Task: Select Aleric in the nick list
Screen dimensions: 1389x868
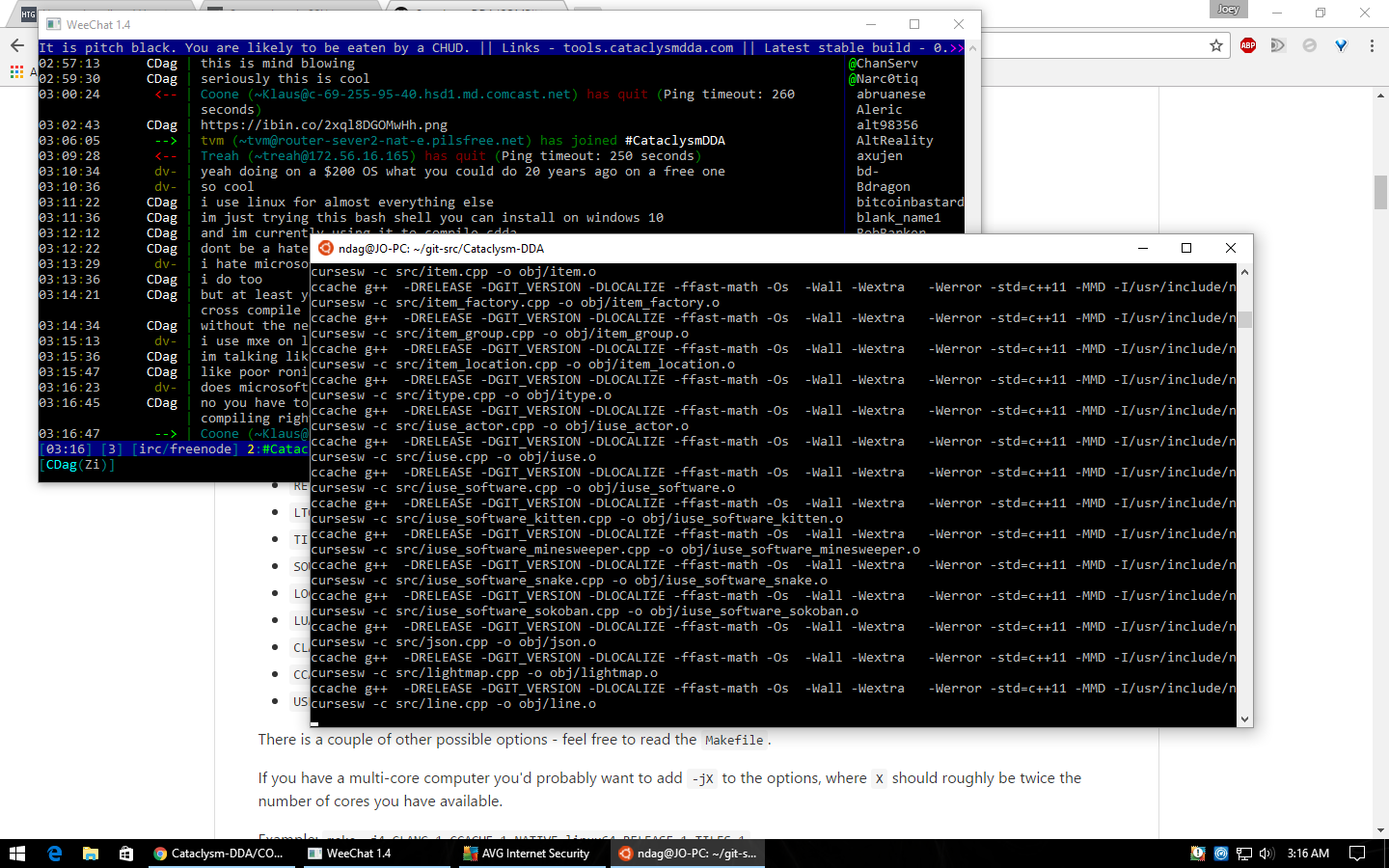Action: [880, 110]
